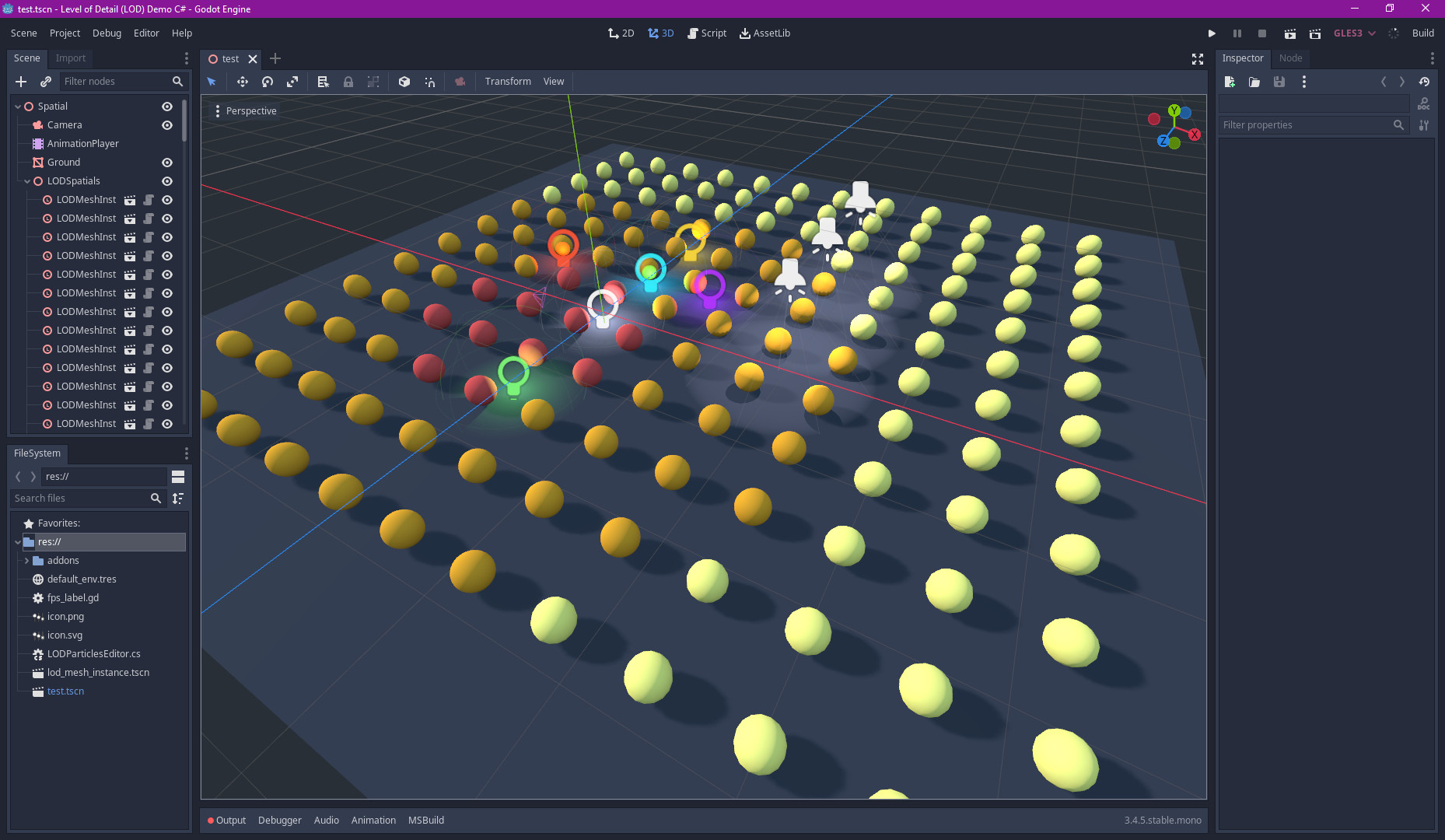The image size is (1445, 840).
Task: Play the edited scene
Action: coord(1289,33)
